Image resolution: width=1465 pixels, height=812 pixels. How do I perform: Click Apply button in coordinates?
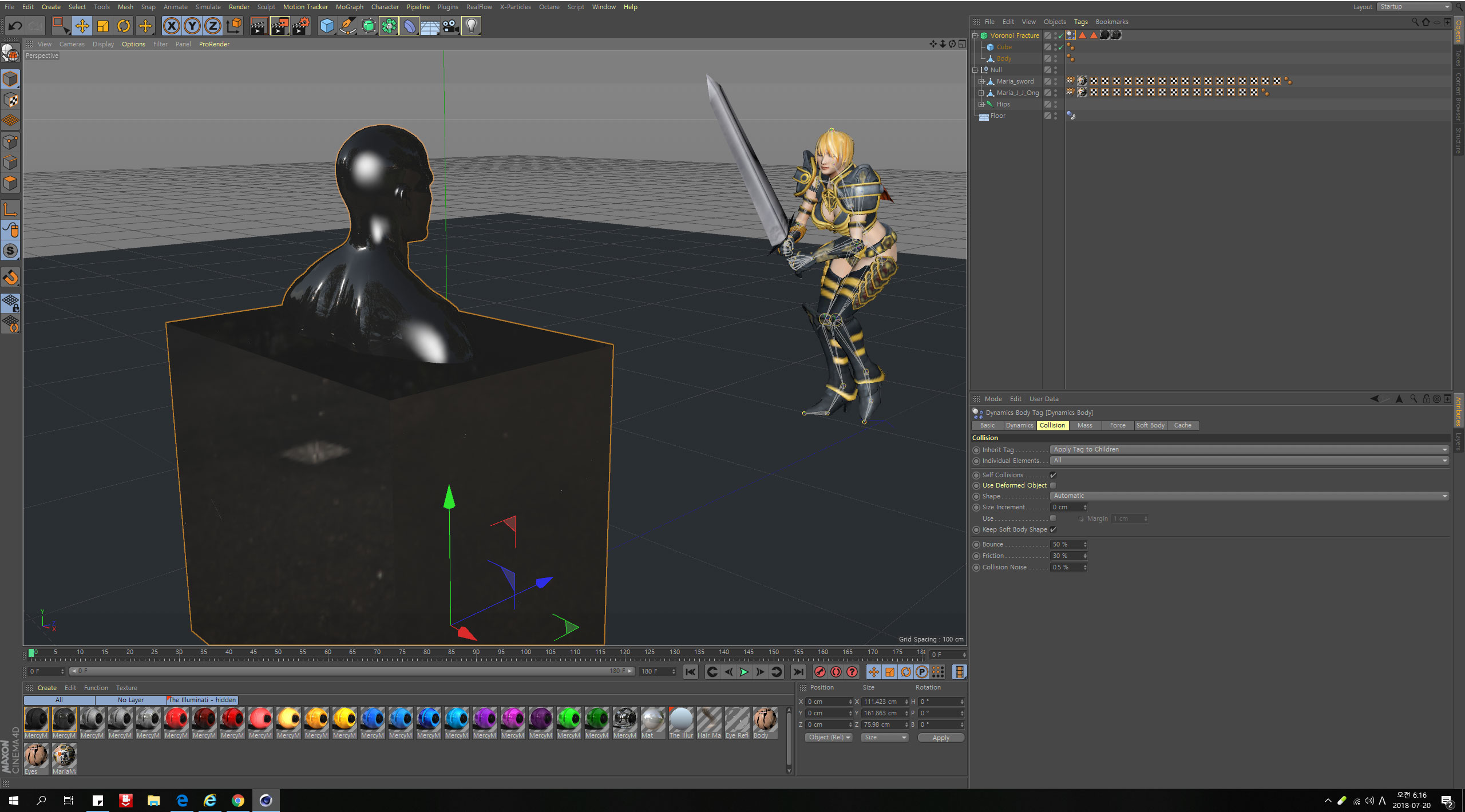[x=941, y=738]
